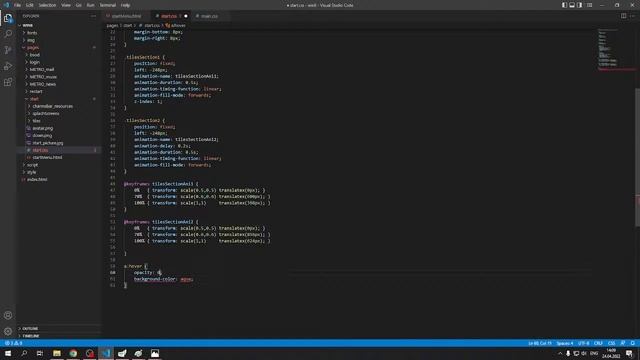
Task: Open the File menu
Action: pos(17,5)
